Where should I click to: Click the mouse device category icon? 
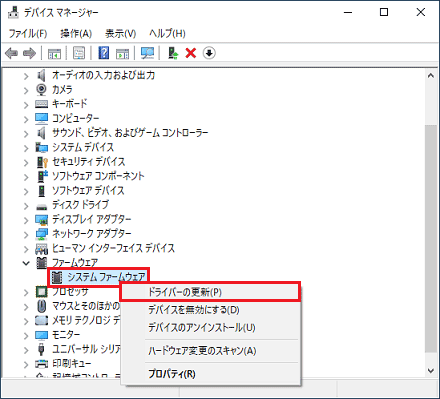point(41,306)
